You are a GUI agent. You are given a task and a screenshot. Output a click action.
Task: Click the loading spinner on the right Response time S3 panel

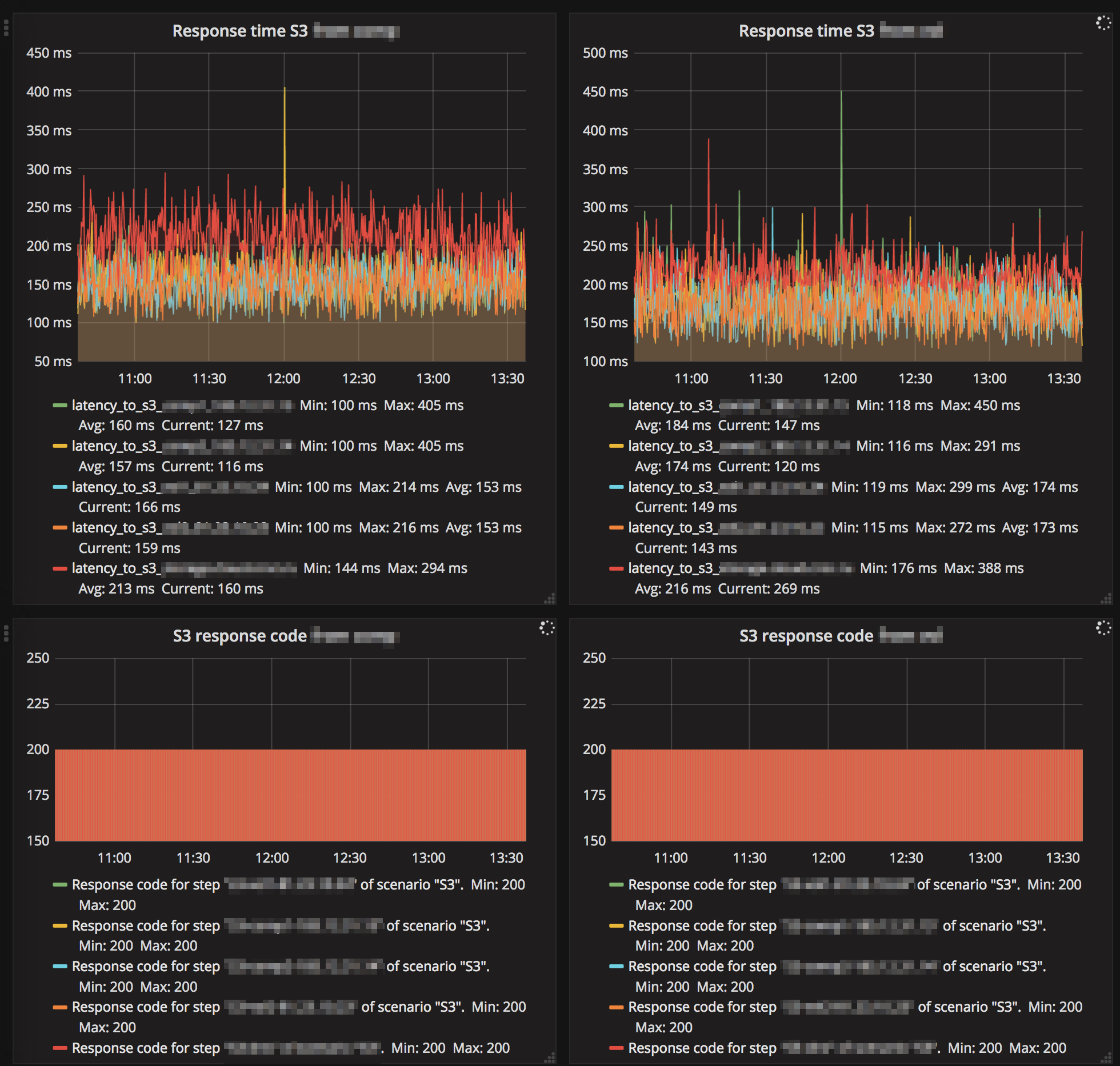pos(1103,23)
